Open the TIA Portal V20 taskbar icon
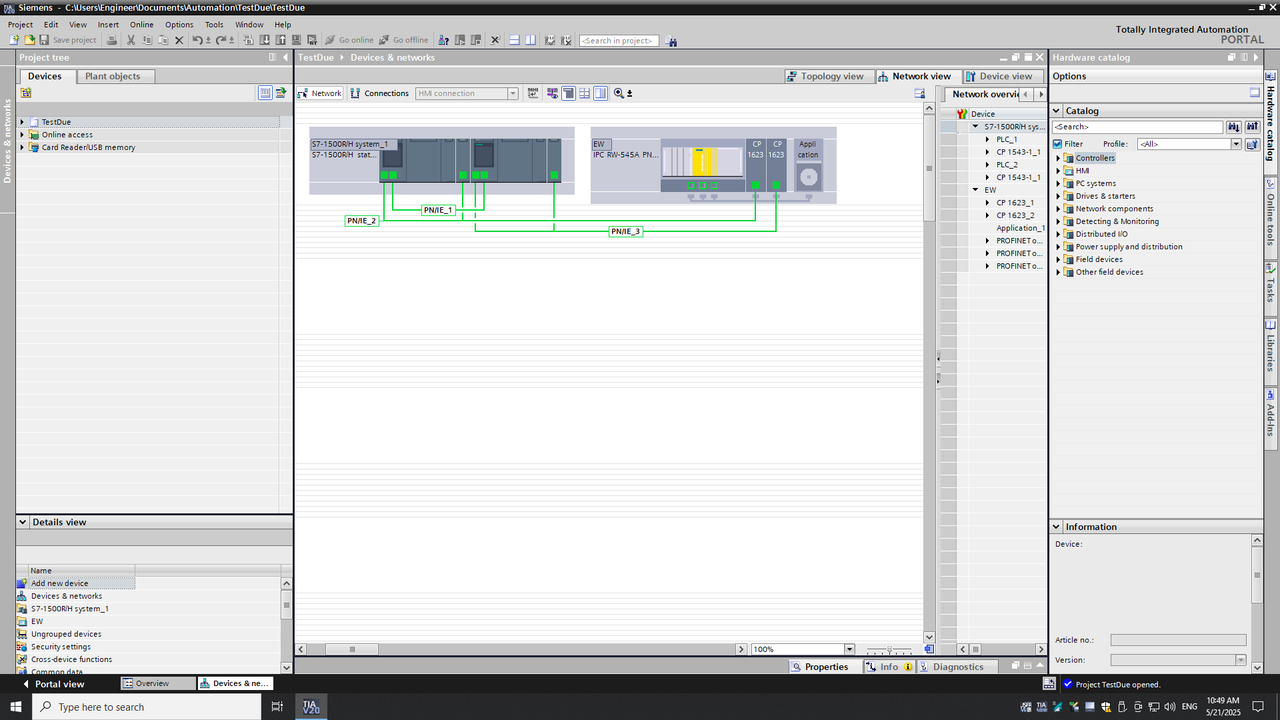Image resolution: width=1280 pixels, height=720 pixels. 312,707
